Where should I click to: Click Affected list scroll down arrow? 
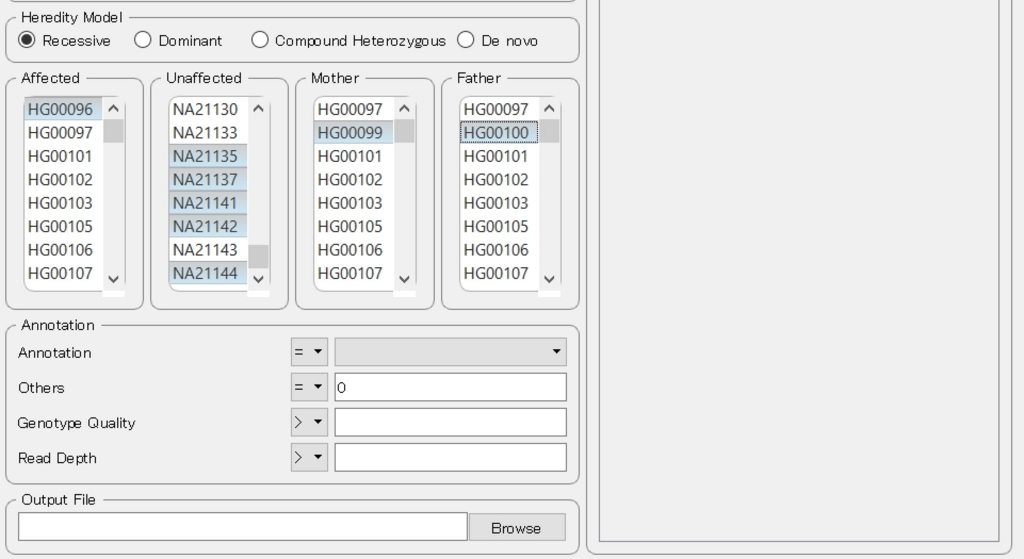(x=114, y=280)
